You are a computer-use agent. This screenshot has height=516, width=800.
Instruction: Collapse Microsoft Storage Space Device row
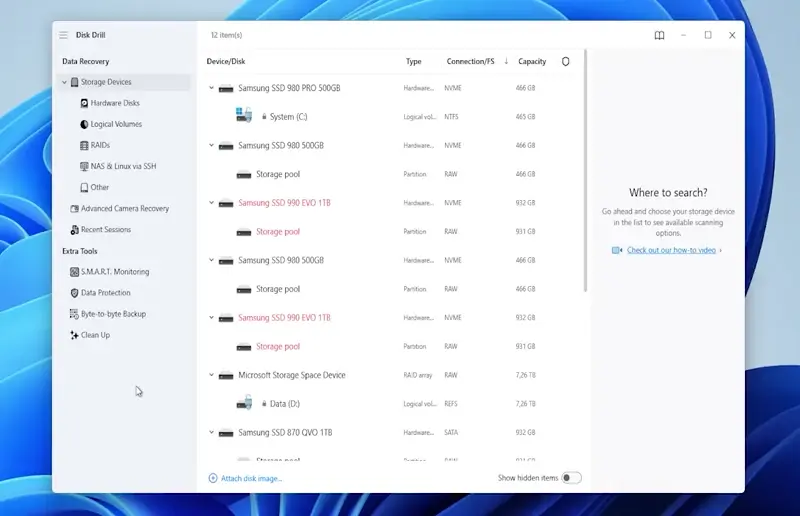pos(211,375)
